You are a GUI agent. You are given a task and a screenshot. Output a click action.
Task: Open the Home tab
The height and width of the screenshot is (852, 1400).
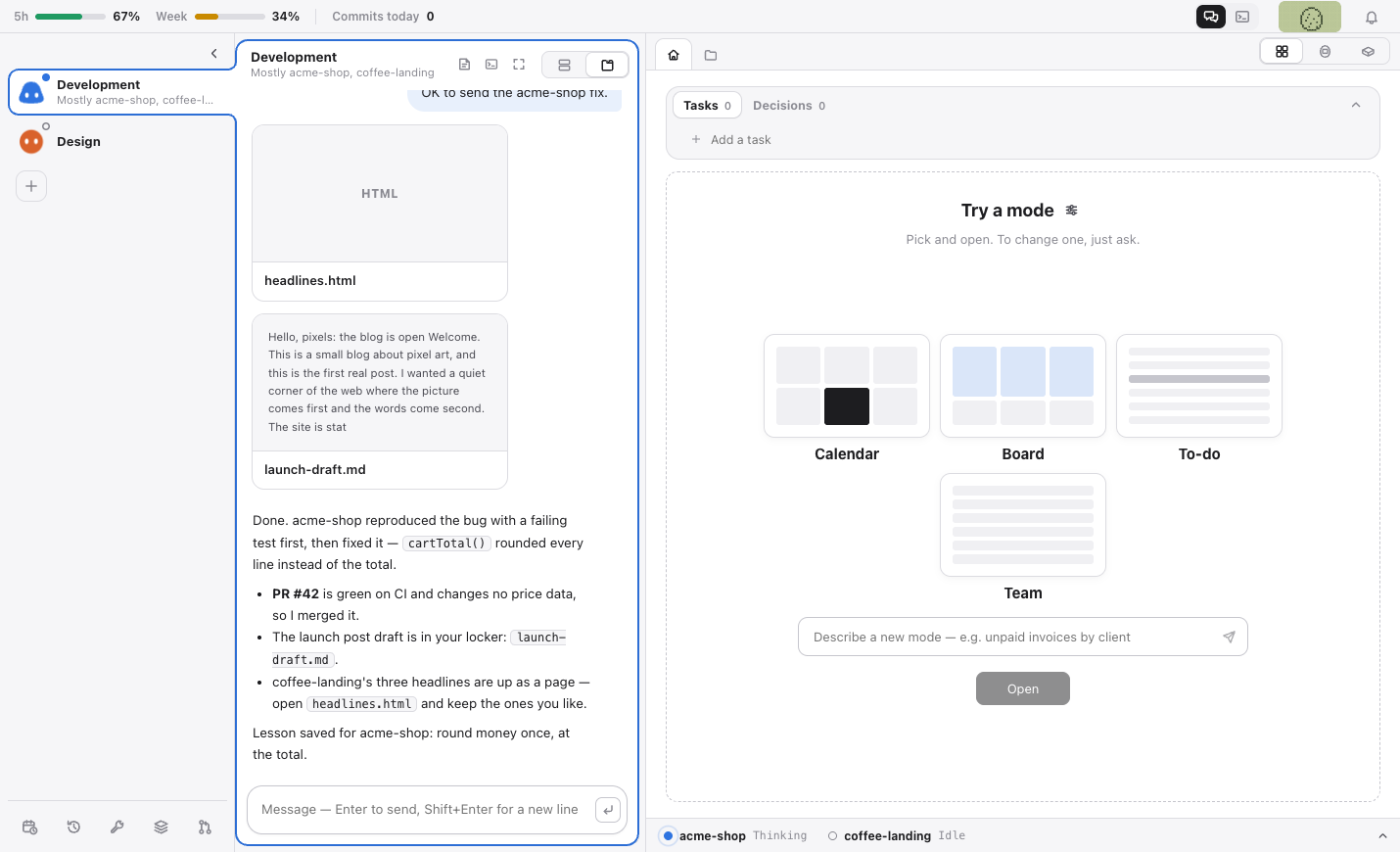tap(674, 55)
